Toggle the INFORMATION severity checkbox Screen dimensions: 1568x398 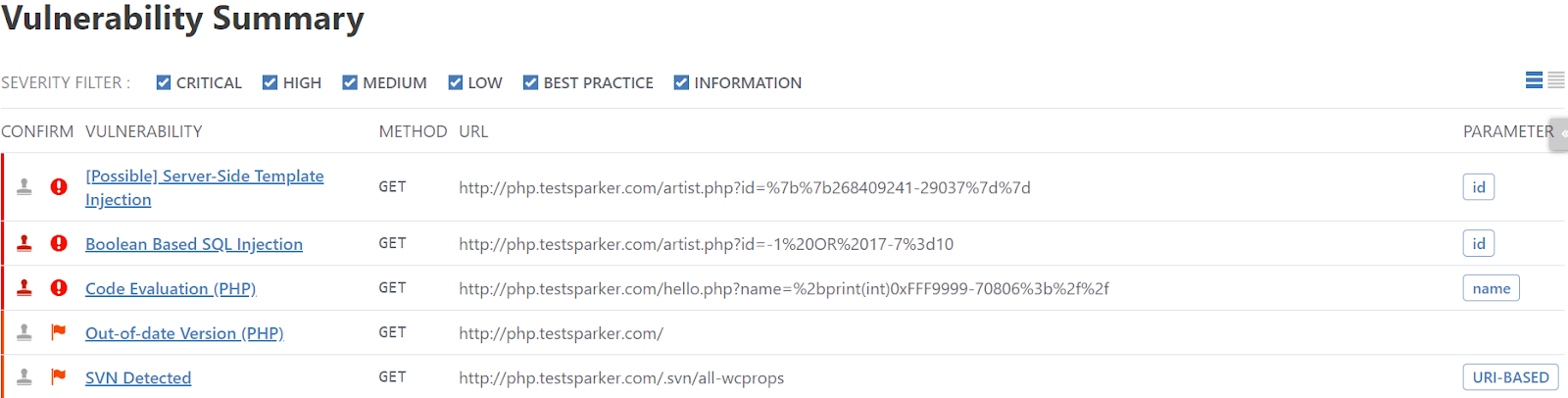681,82
